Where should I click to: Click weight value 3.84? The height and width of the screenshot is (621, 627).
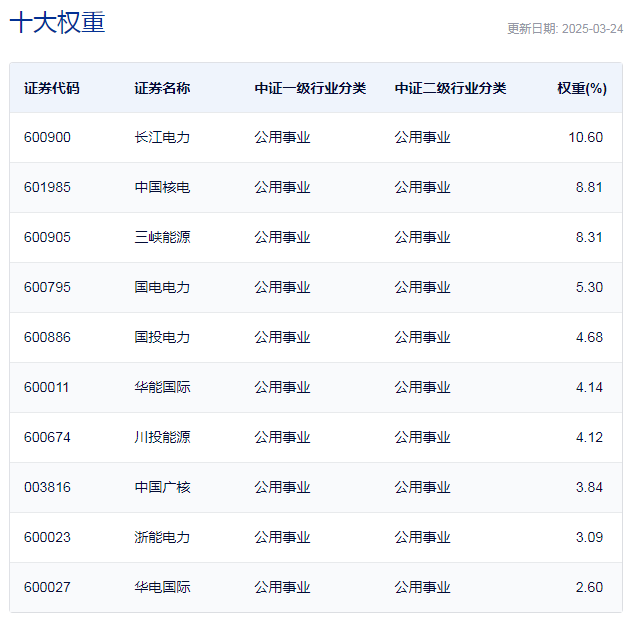589,487
